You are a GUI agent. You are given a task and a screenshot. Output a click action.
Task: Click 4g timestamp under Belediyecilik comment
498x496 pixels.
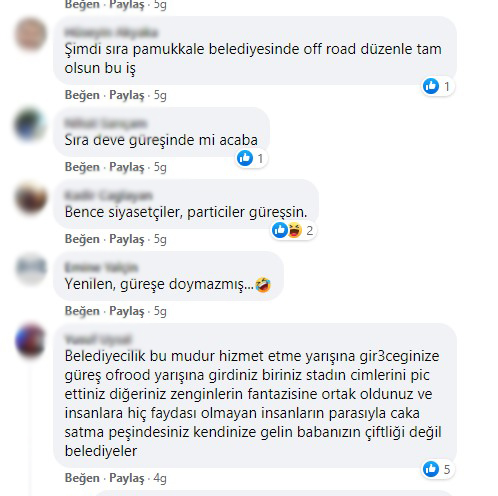pos(160,478)
